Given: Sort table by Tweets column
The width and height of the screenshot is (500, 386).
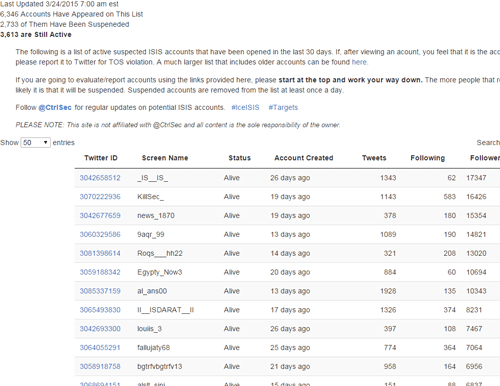Looking at the screenshot, I should point(374,158).
